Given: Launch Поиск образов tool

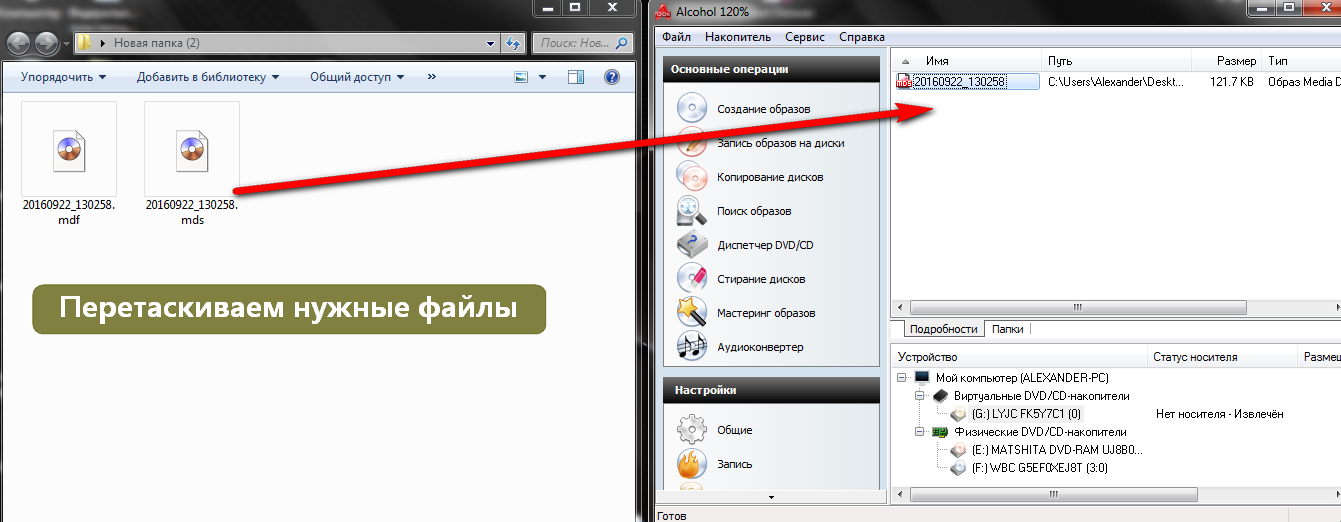Looking at the screenshot, I should tap(753, 211).
